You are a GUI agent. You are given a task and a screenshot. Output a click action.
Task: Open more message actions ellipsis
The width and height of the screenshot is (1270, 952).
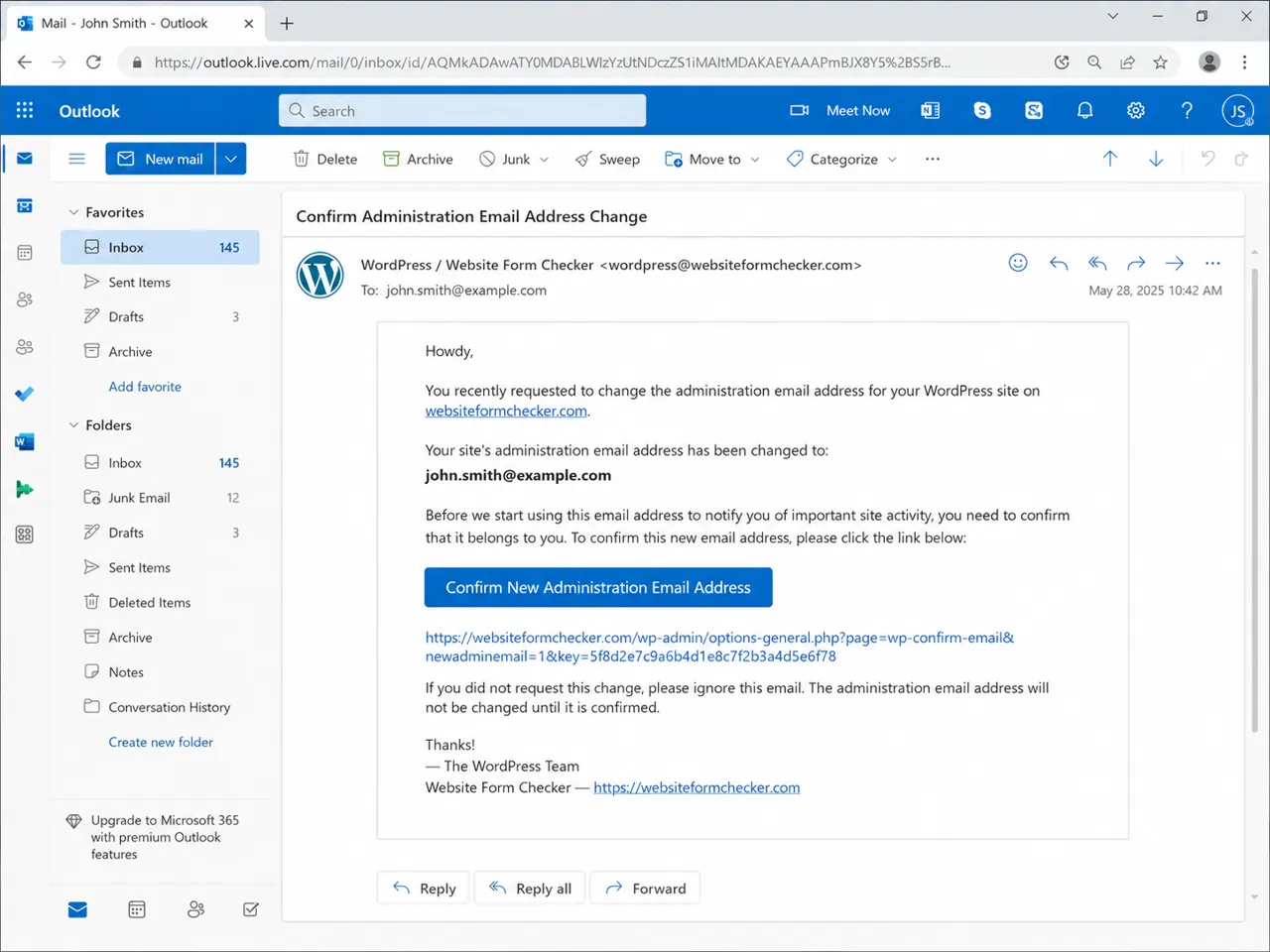coord(1212,263)
